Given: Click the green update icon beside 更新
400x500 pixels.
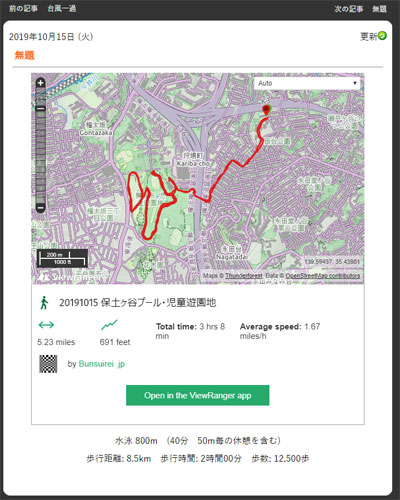Looking at the screenshot, I should (382, 35).
